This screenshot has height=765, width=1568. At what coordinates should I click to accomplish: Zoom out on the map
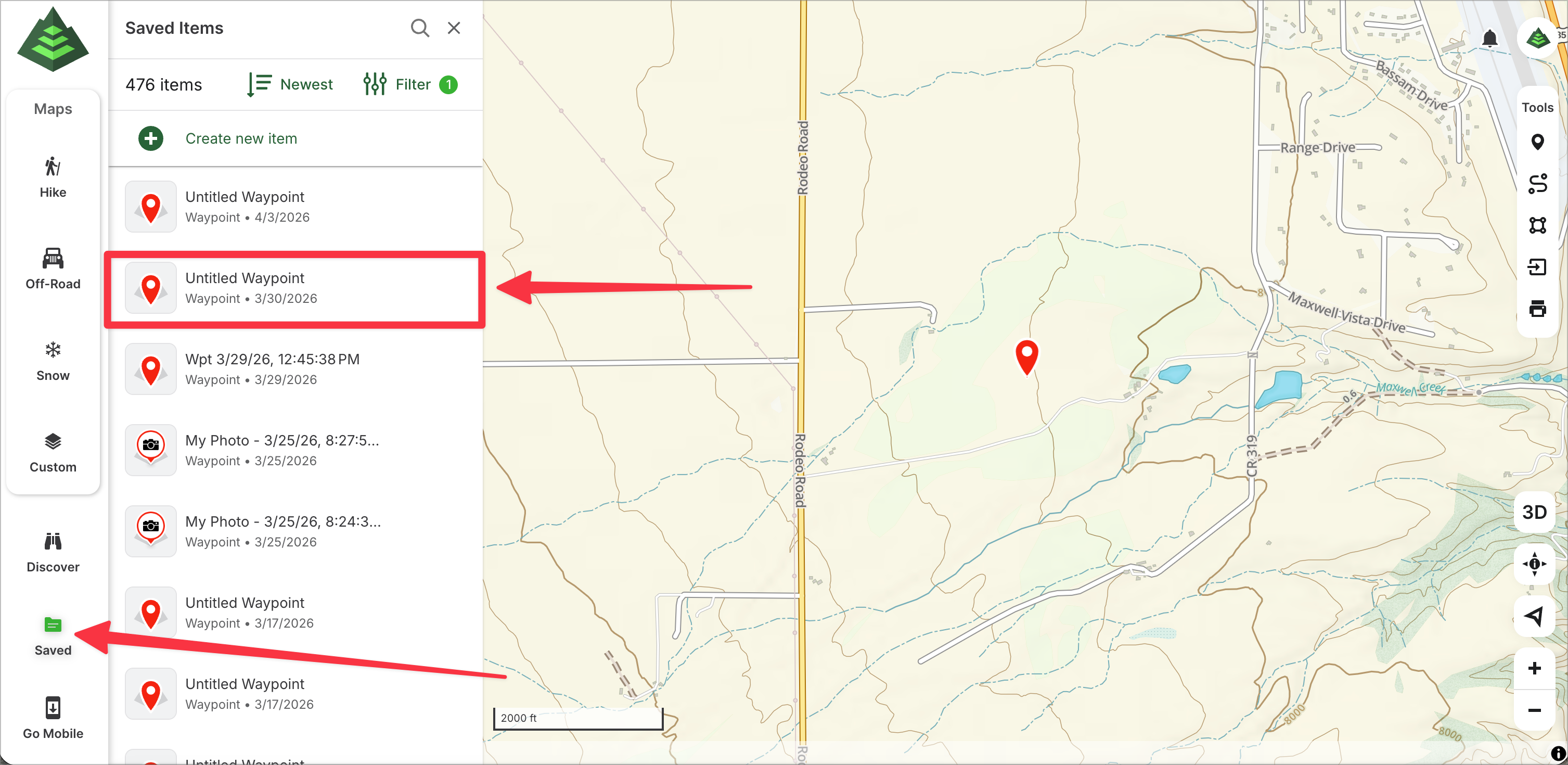click(x=1534, y=710)
